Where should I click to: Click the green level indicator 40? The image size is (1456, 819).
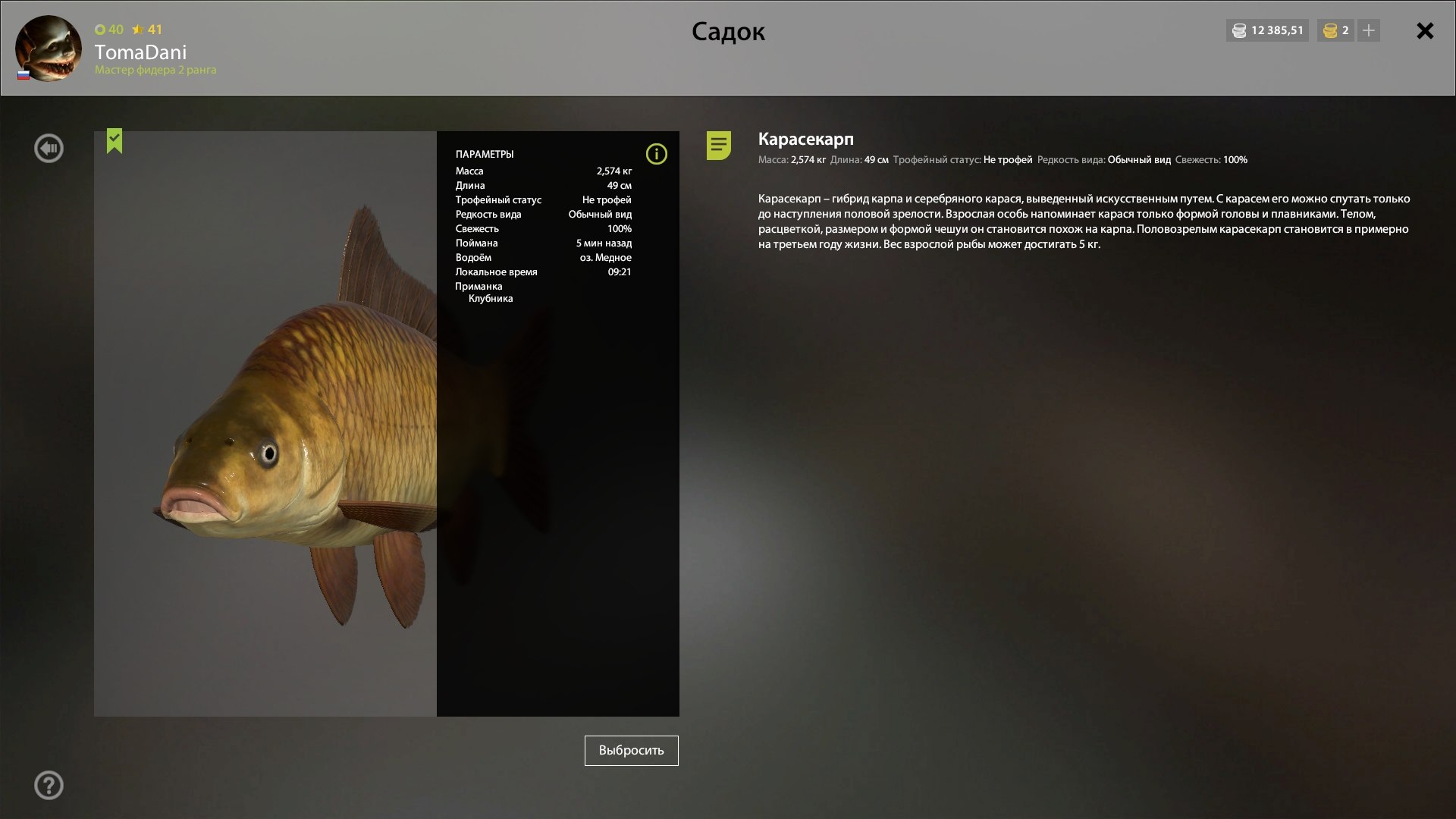[x=109, y=30]
